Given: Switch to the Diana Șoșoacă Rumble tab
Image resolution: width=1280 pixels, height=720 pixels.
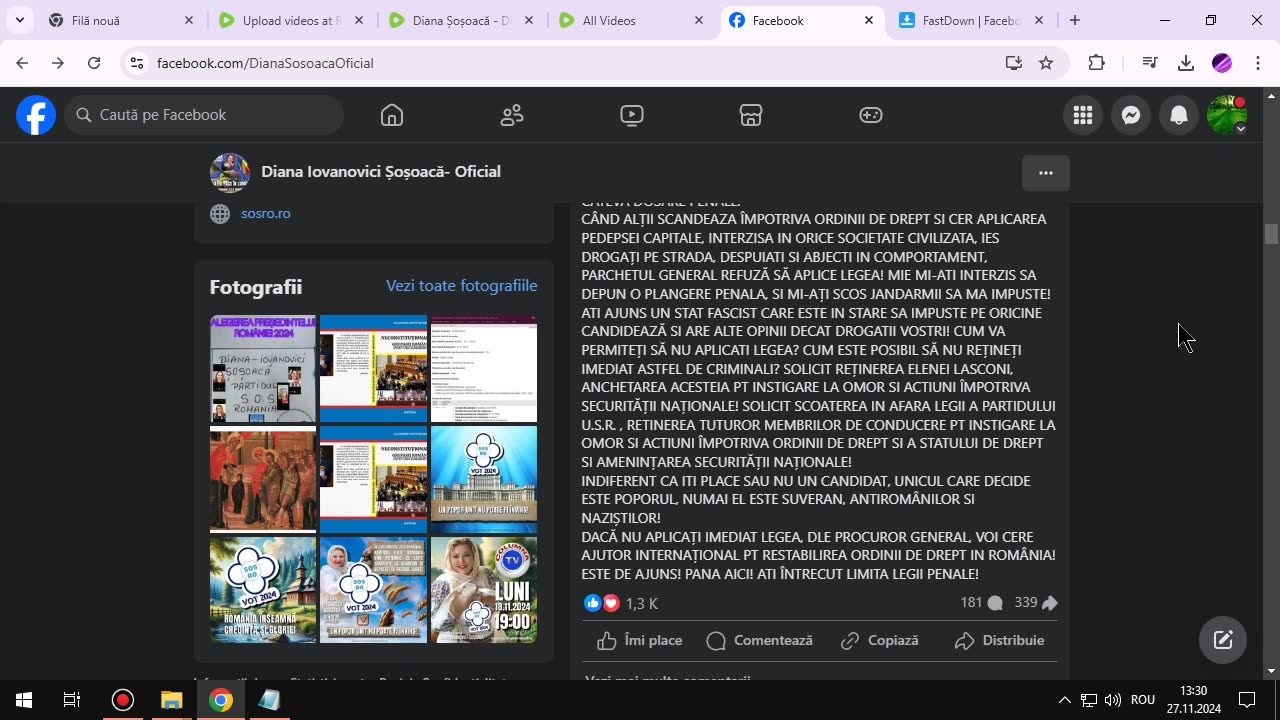Looking at the screenshot, I should 463,20.
